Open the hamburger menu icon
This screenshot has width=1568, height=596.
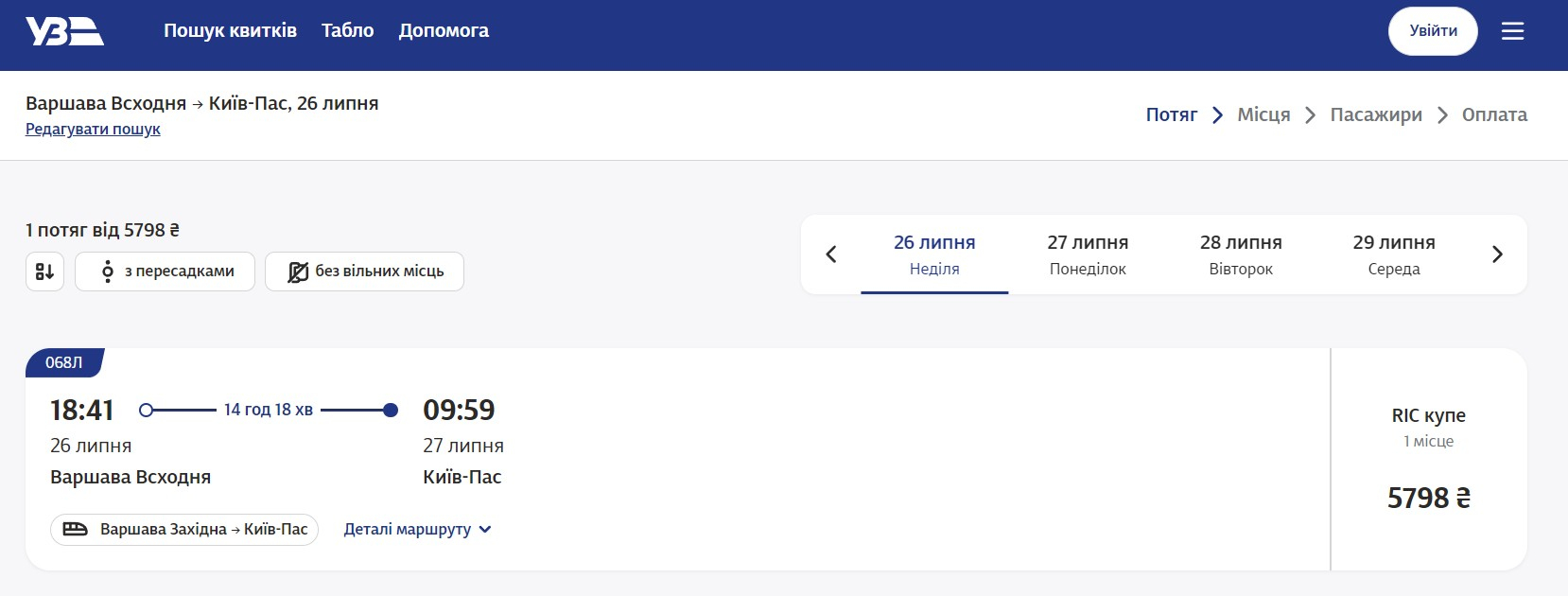point(1512,31)
